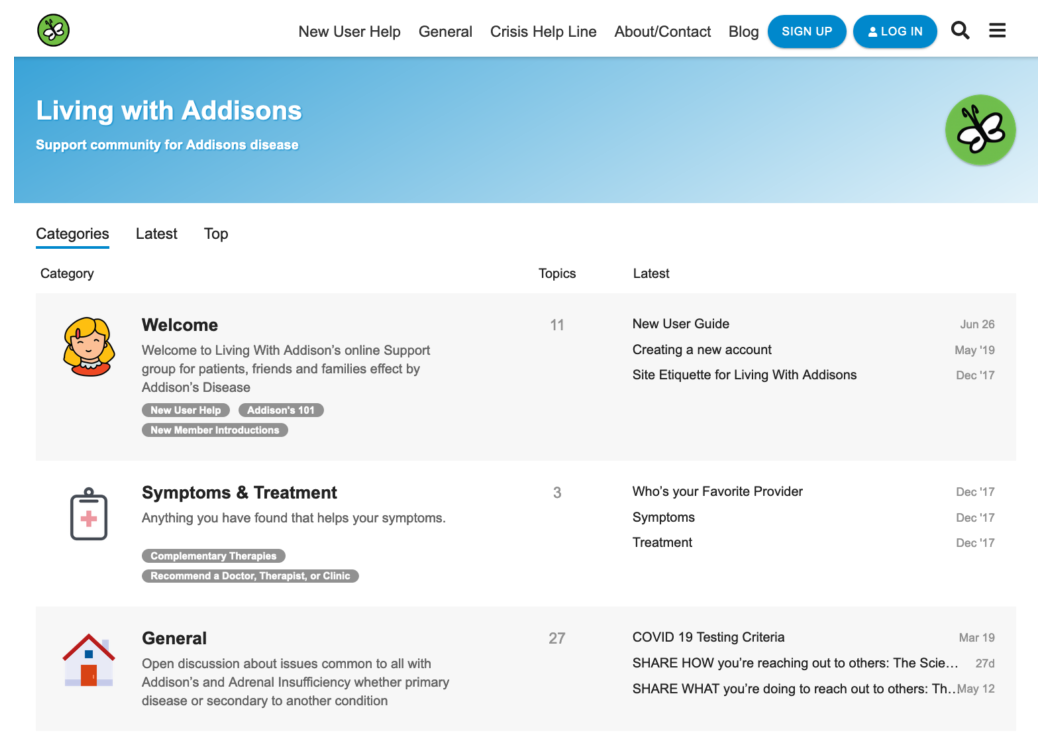Viewport: 1054px width, 752px height.
Task: Click the Symptoms & Treatment clipboard icon
Action: (89, 514)
